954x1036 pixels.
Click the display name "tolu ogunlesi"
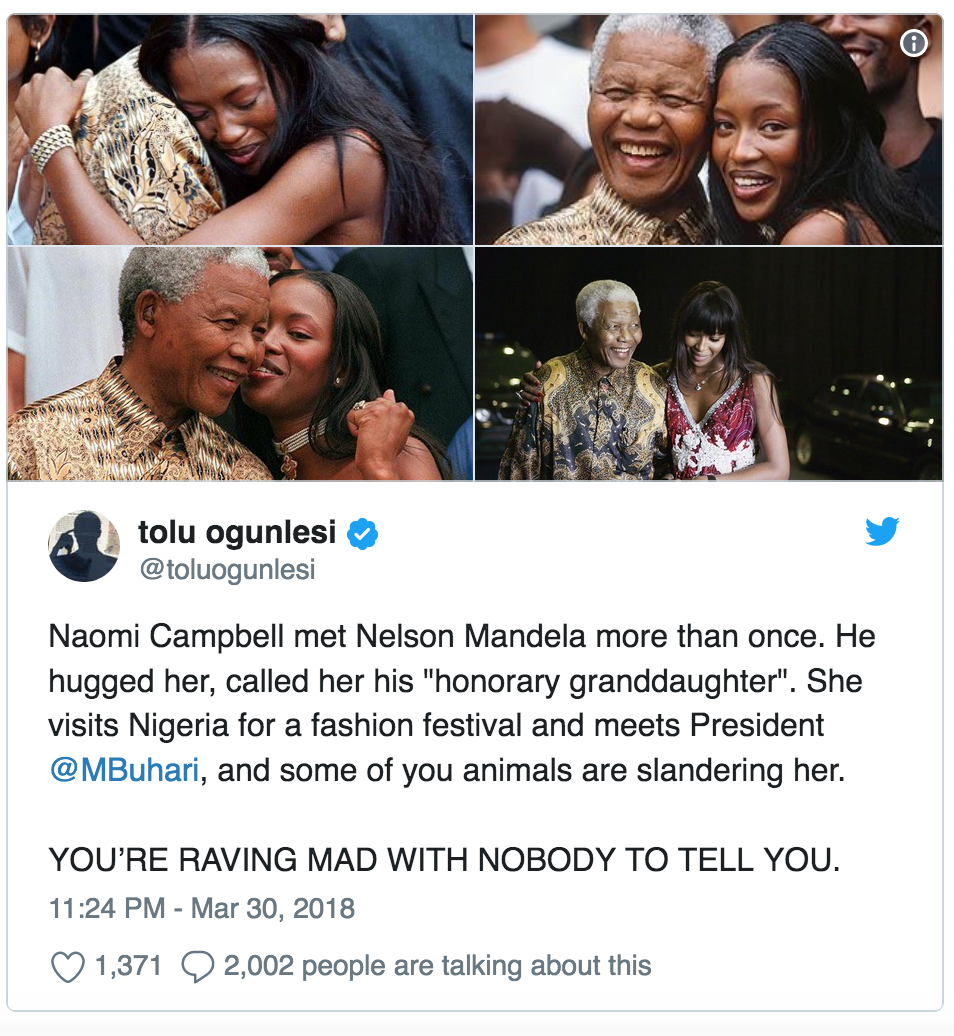[x=237, y=534]
